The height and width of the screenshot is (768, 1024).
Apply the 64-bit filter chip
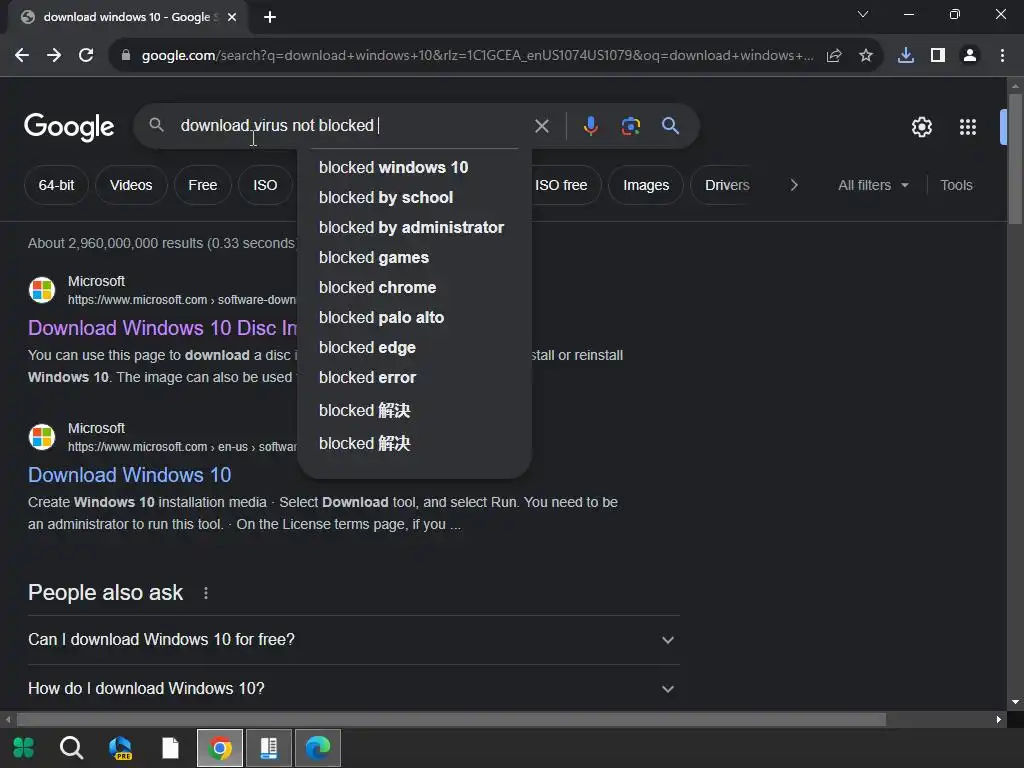click(56, 185)
